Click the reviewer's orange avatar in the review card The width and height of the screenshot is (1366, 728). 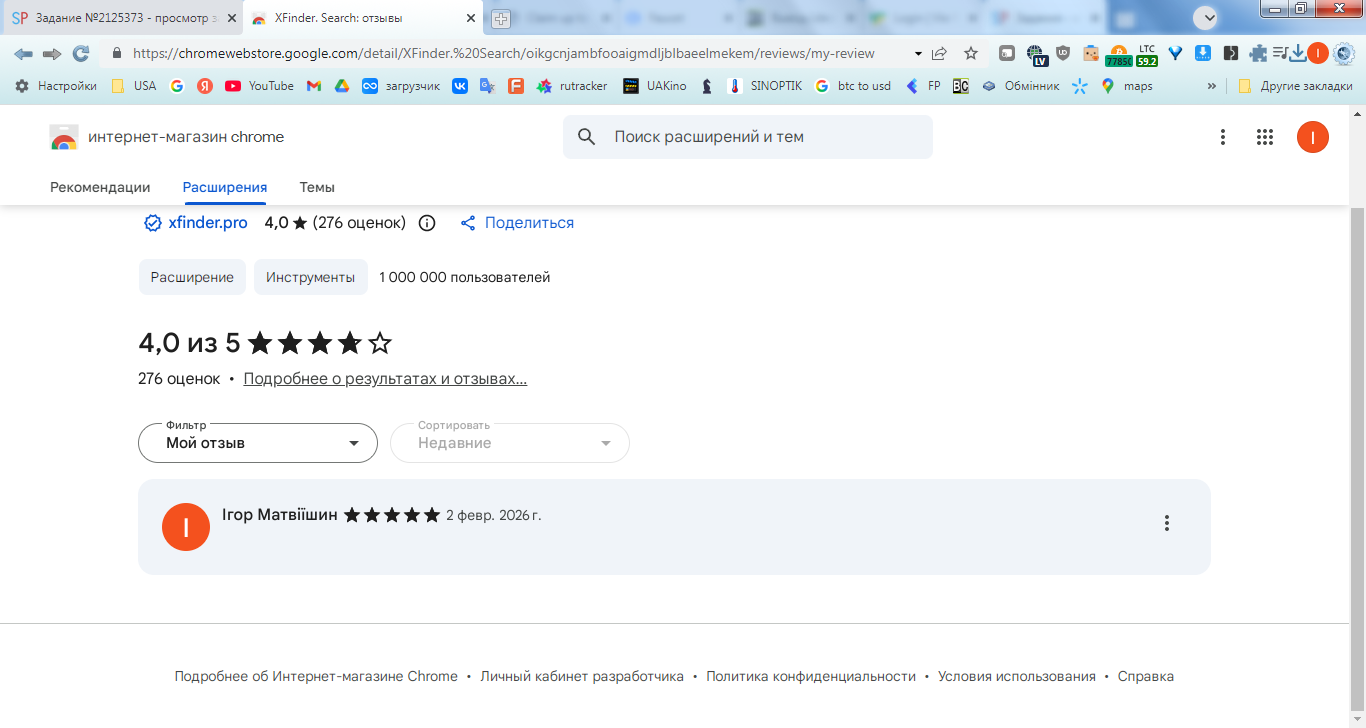(186, 527)
